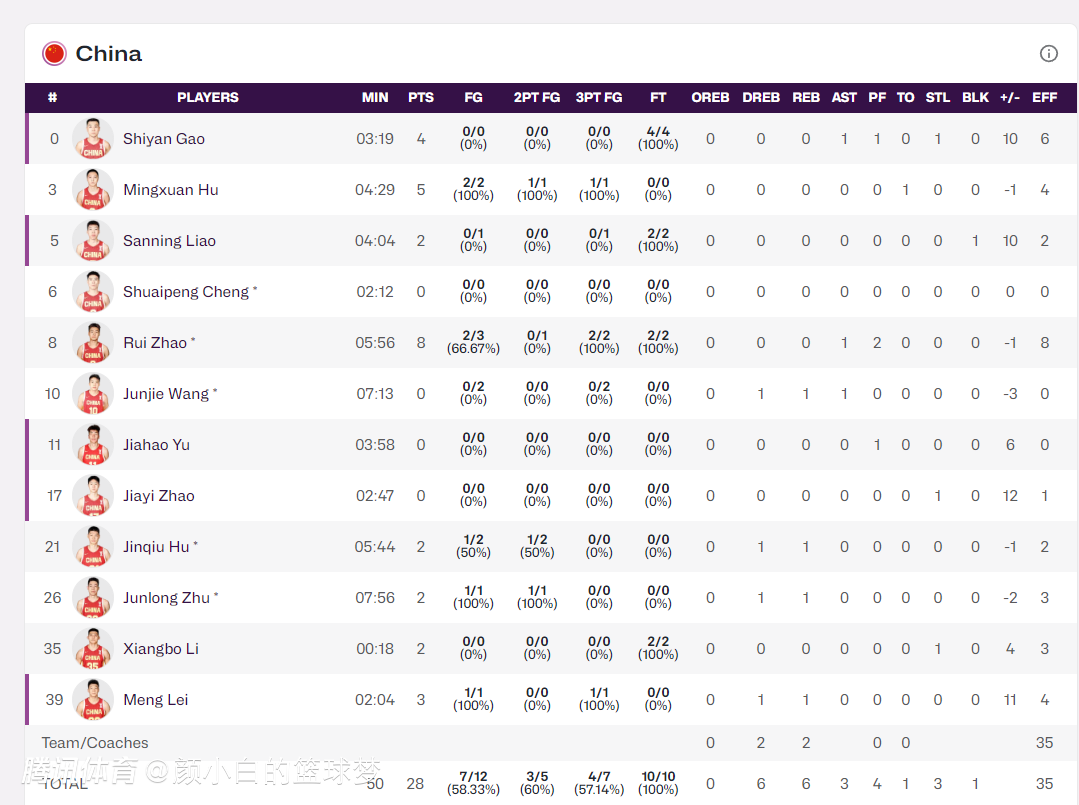Click Xiangbo Li's player headshot

click(93, 649)
